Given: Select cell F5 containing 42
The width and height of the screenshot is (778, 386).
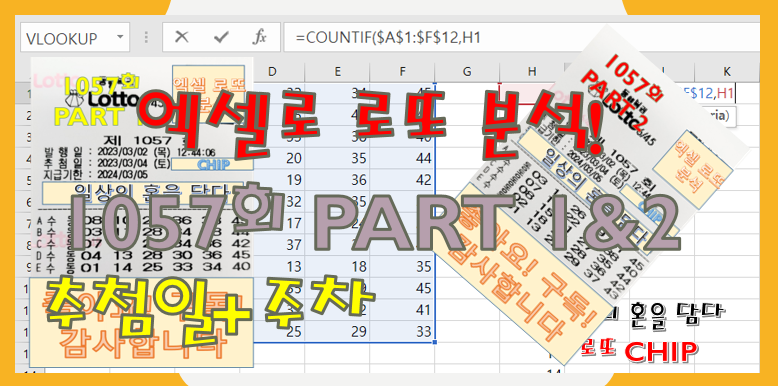Looking at the screenshot, I should pyautogui.click(x=402, y=180).
